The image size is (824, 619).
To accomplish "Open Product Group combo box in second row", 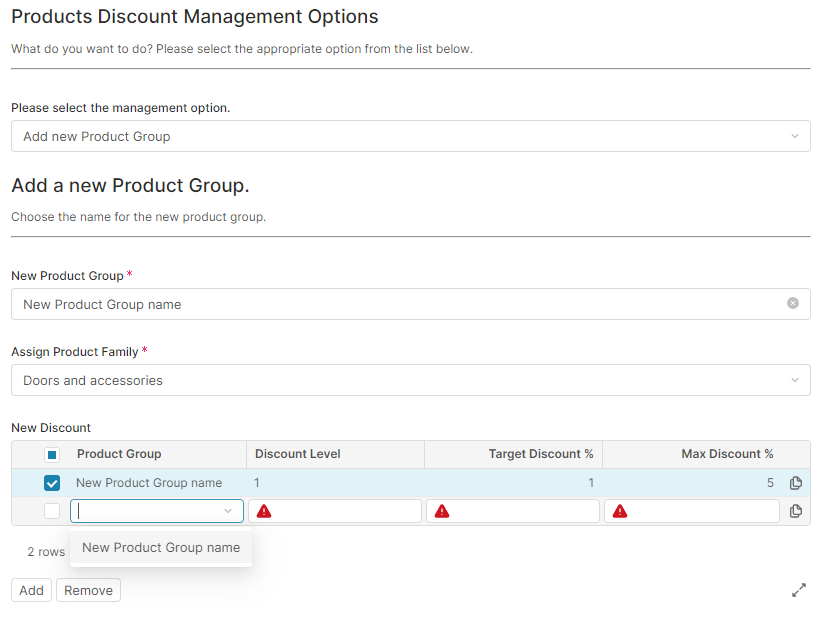I will click(x=157, y=511).
